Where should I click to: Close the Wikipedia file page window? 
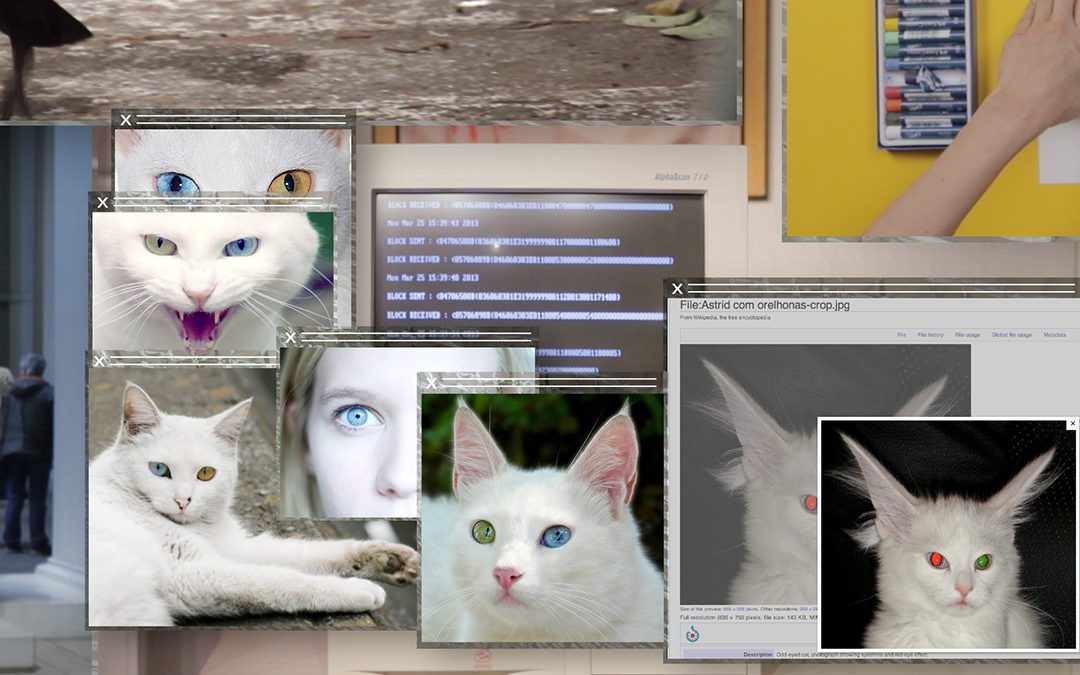[x=677, y=289]
